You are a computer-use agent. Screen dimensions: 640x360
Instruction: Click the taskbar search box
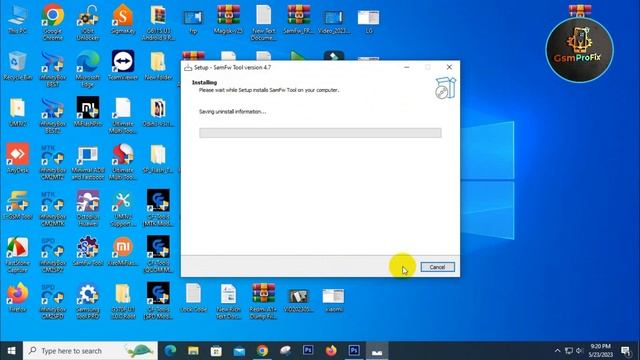90,351
